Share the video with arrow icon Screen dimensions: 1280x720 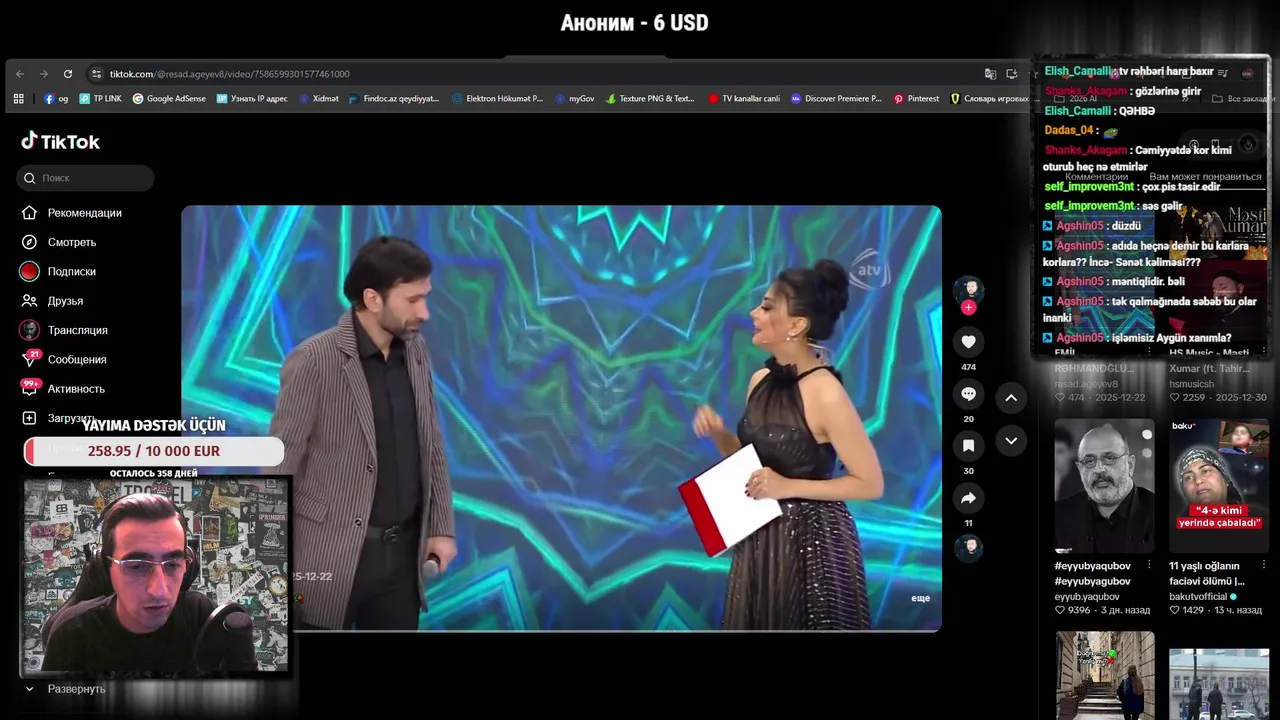968,498
